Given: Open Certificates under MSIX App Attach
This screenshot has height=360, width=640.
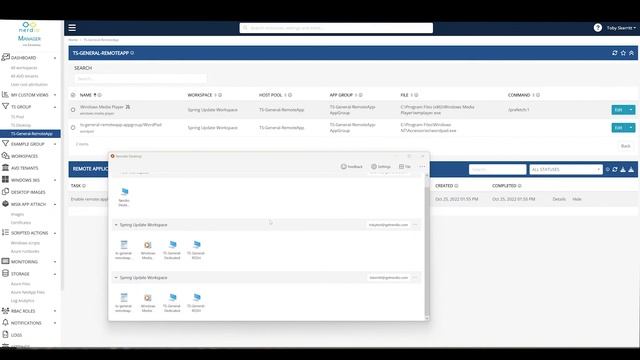Looking at the screenshot, I should pos(21,222).
